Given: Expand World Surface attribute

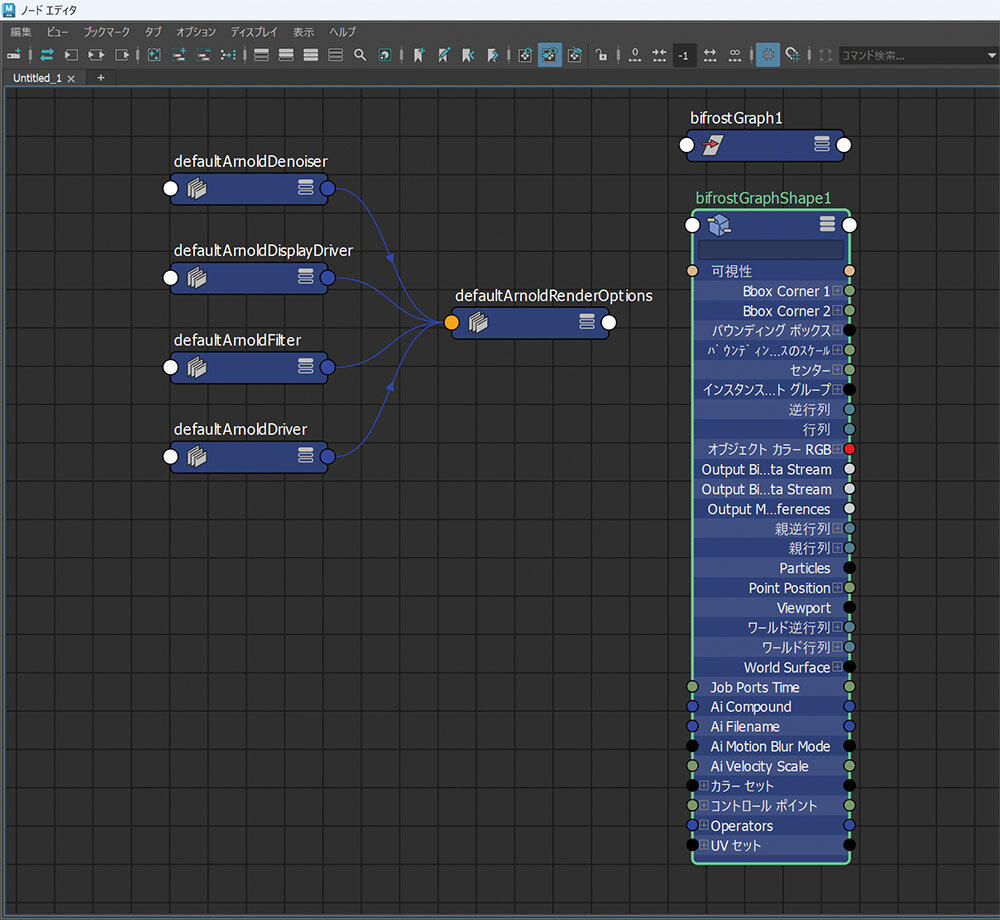Looking at the screenshot, I should point(837,667).
